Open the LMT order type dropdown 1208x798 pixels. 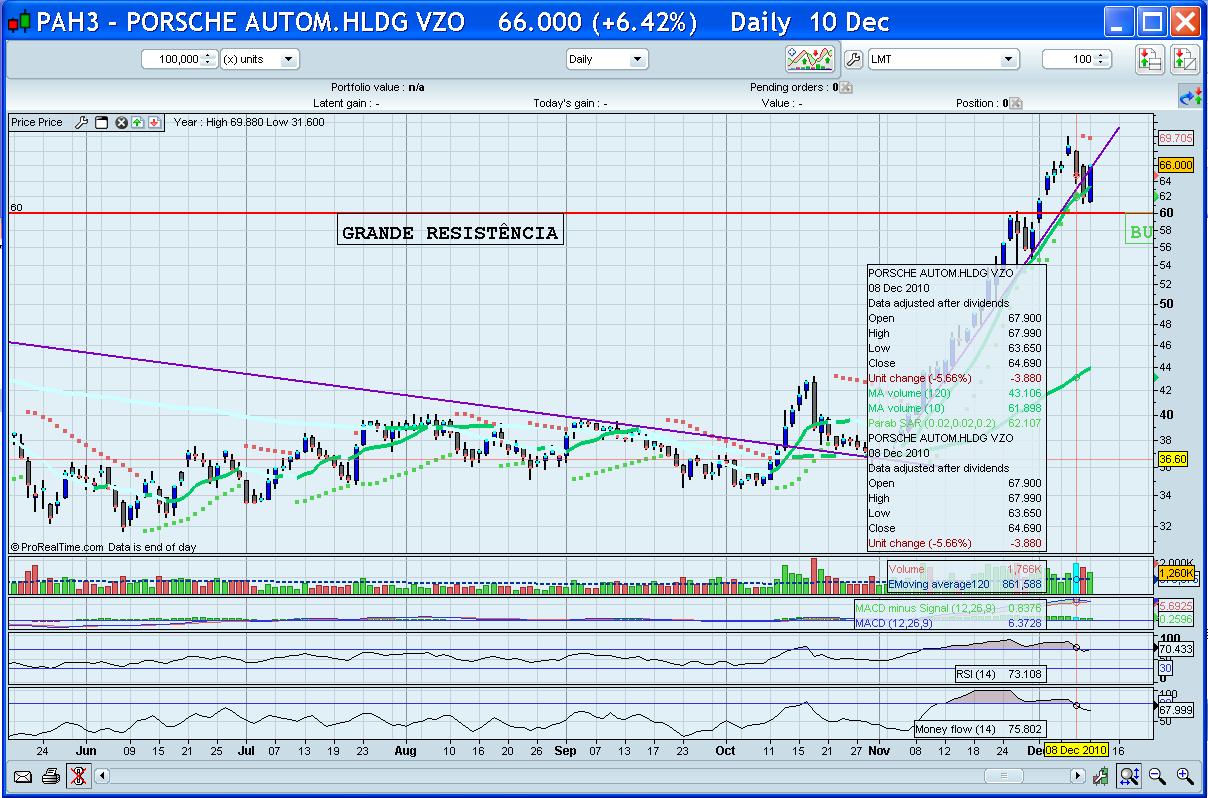pos(943,59)
